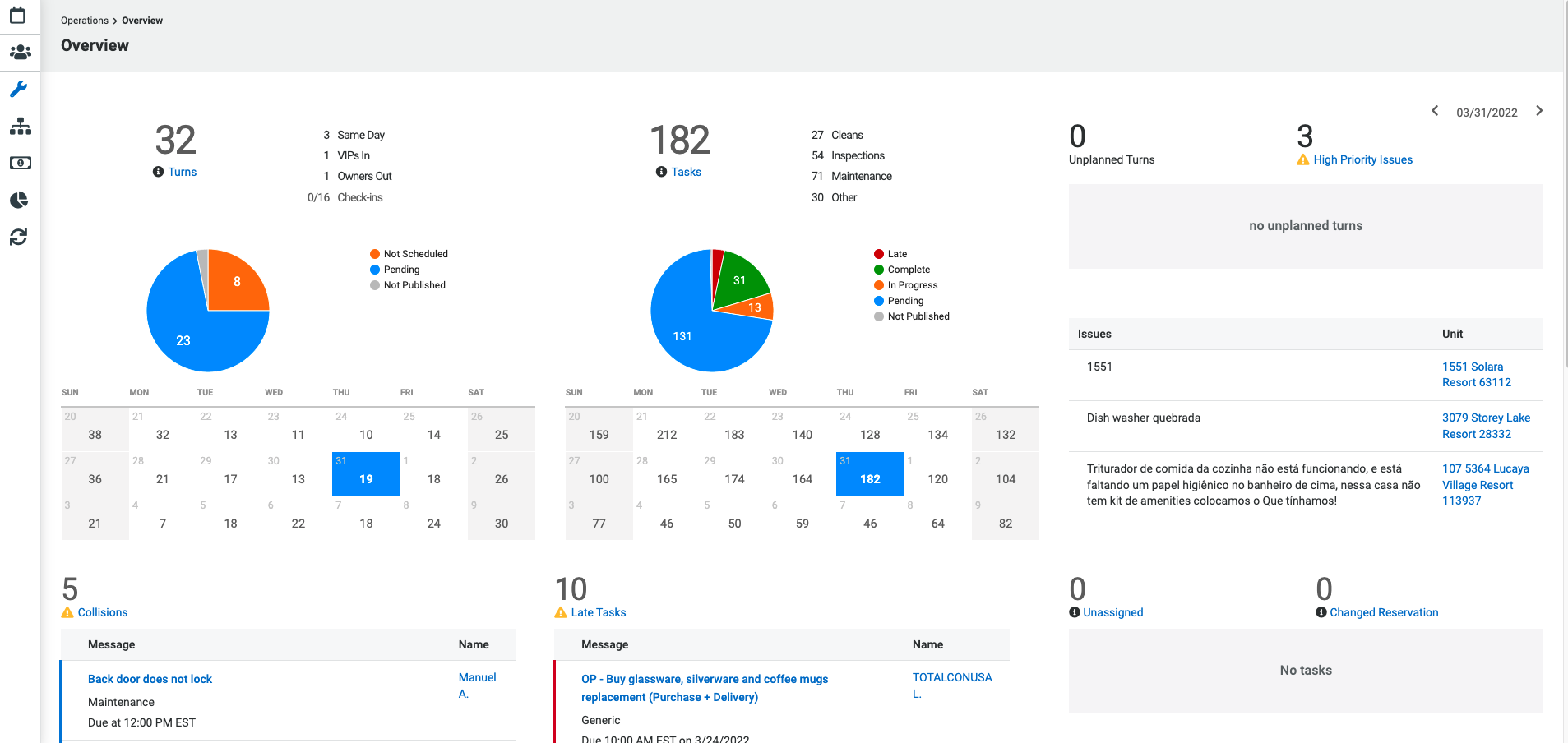1568x743 pixels.
Task: Click the warning icon beside Collisions
Action: pyautogui.click(x=67, y=612)
